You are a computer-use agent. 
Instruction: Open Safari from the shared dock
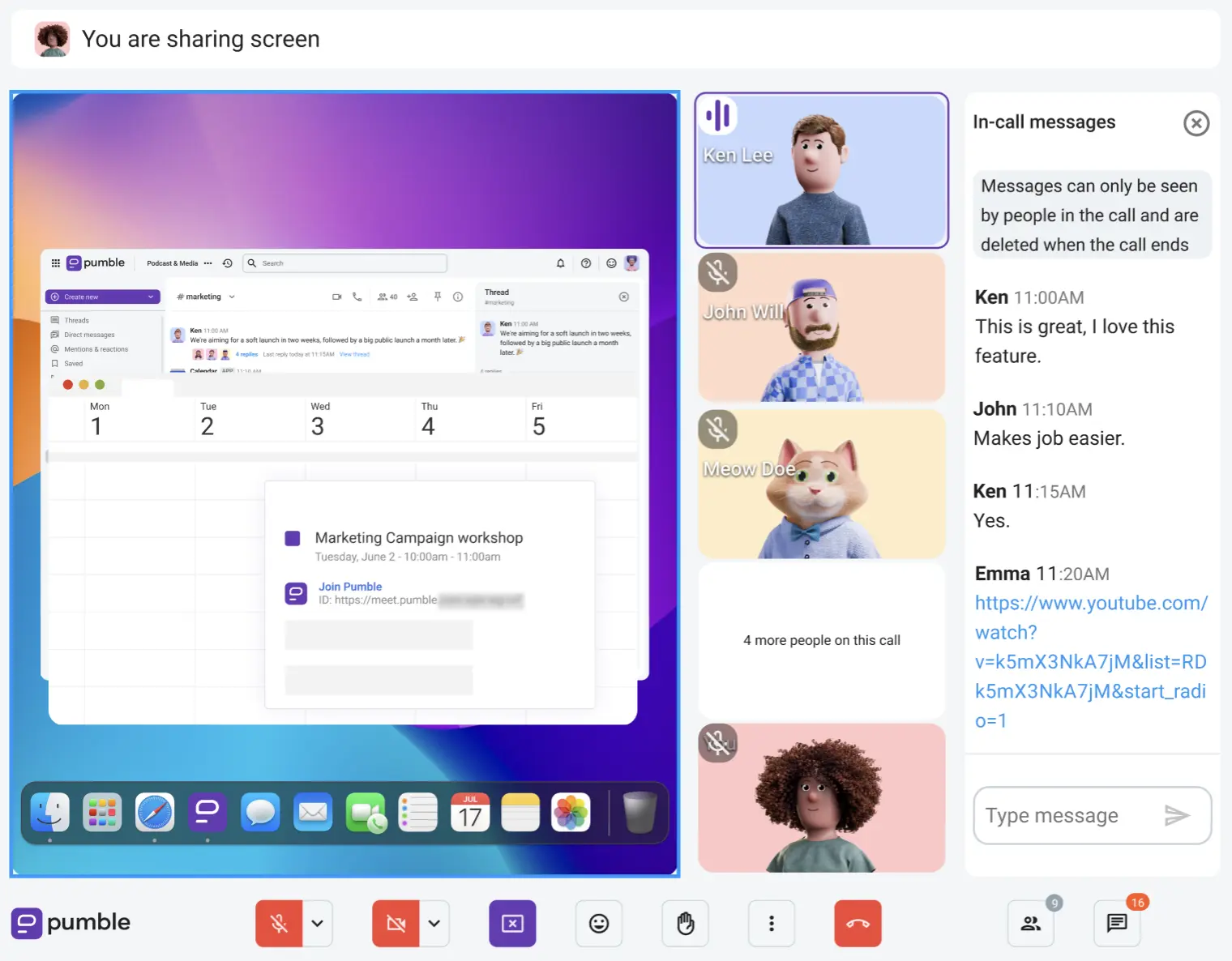(155, 813)
